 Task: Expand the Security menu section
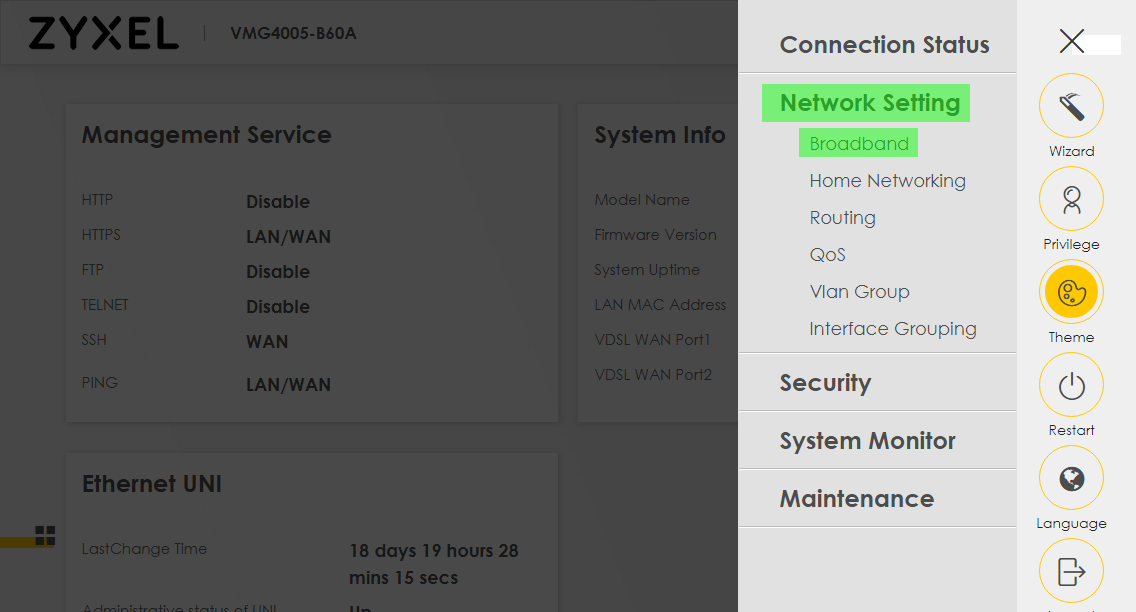click(825, 382)
